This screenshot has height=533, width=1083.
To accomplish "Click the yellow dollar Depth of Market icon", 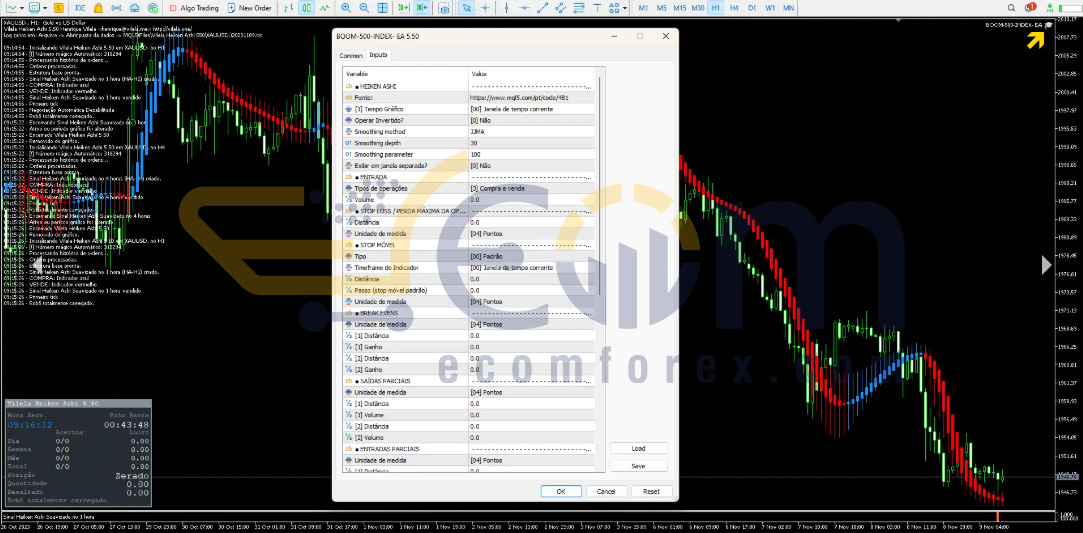I will [x=59, y=8].
